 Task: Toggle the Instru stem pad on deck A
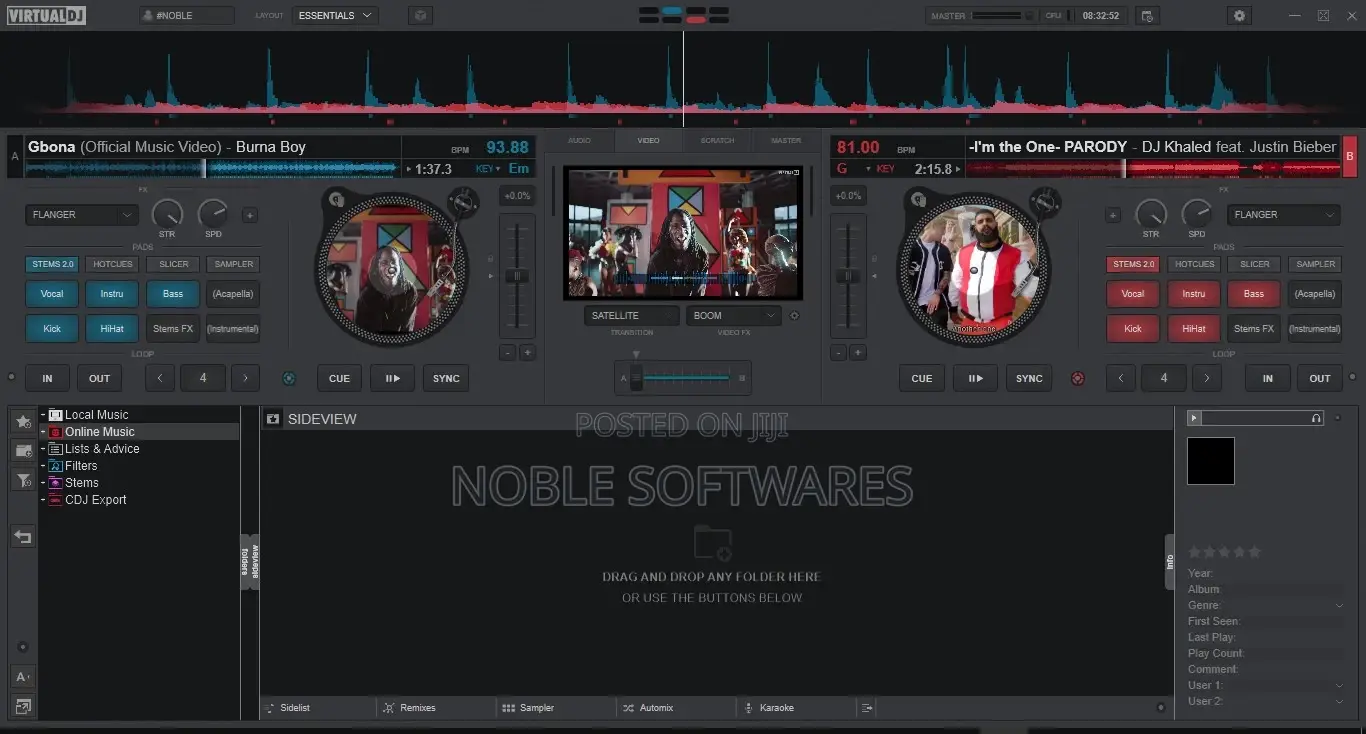point(112,294)
